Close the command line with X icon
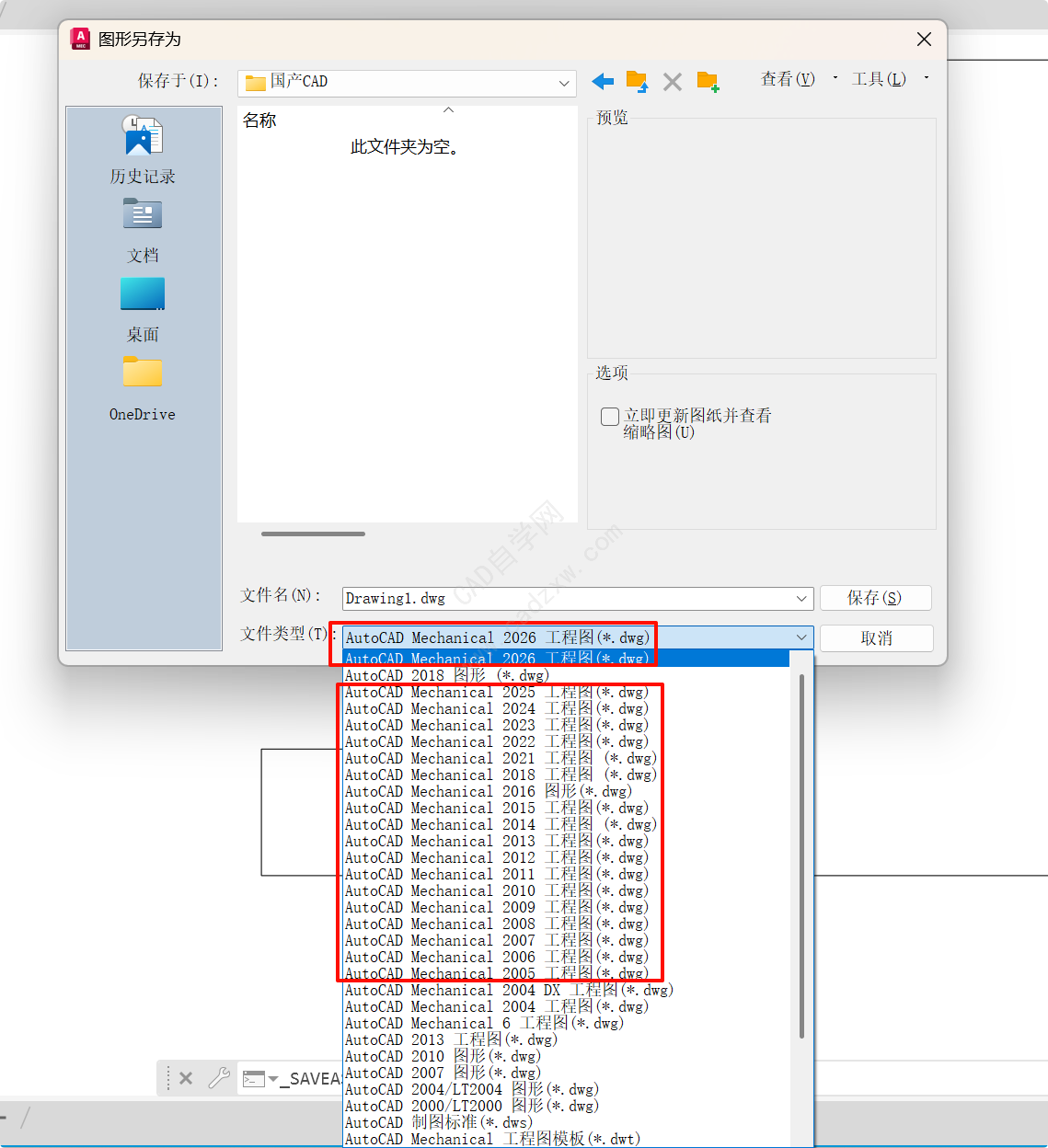Viewport: 1048px width, 1148px height. (x=186, y=1078)
